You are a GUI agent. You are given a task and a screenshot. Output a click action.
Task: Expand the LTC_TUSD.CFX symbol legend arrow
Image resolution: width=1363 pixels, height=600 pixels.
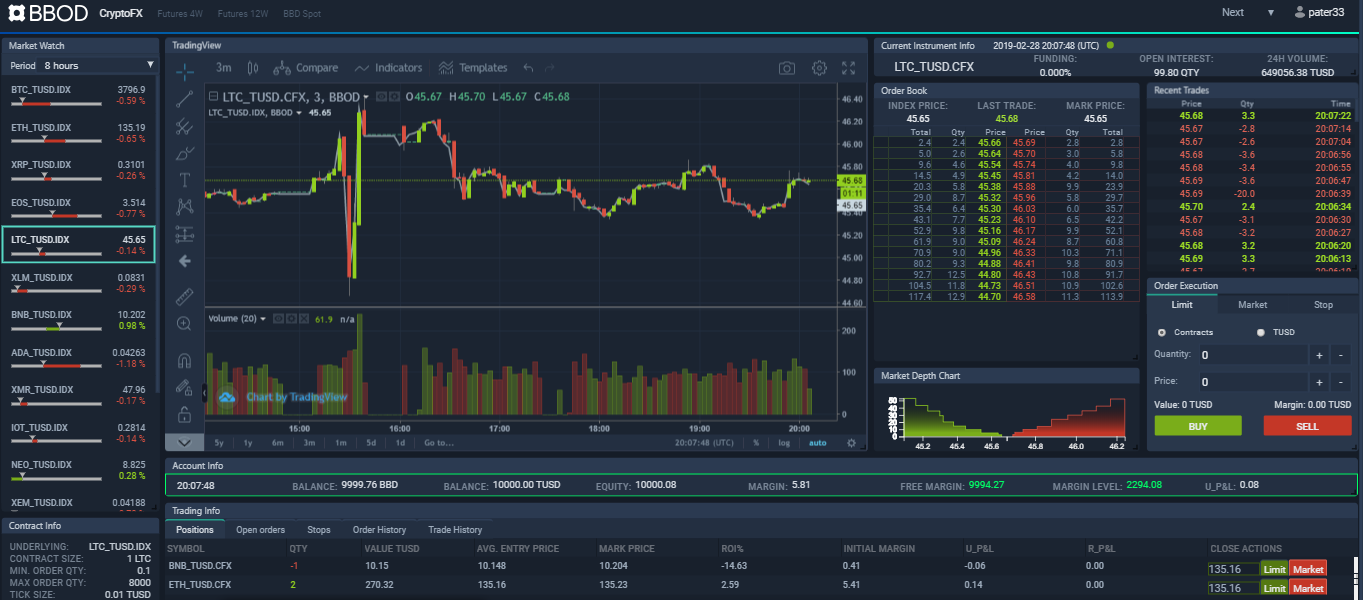(366, 97)
